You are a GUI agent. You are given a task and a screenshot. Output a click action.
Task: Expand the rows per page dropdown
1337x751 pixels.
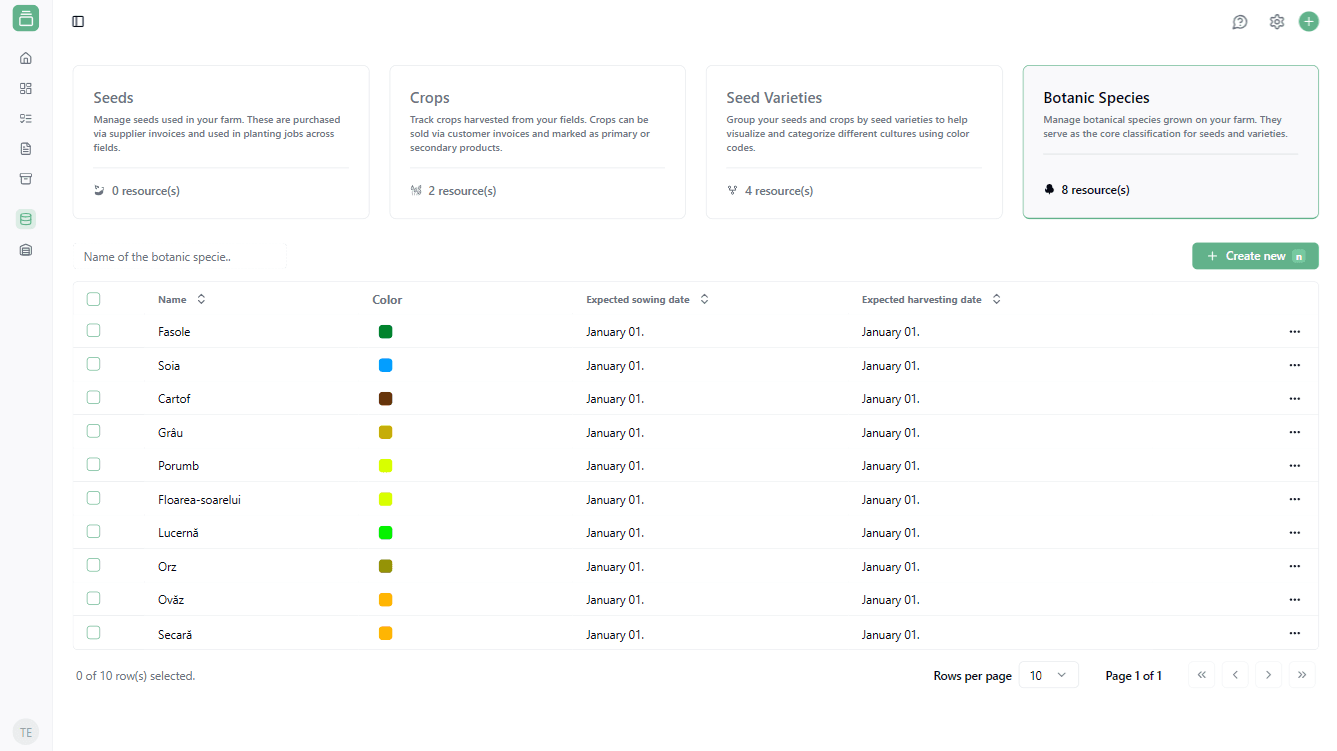pyautogui.click(x=1048, y=676)
